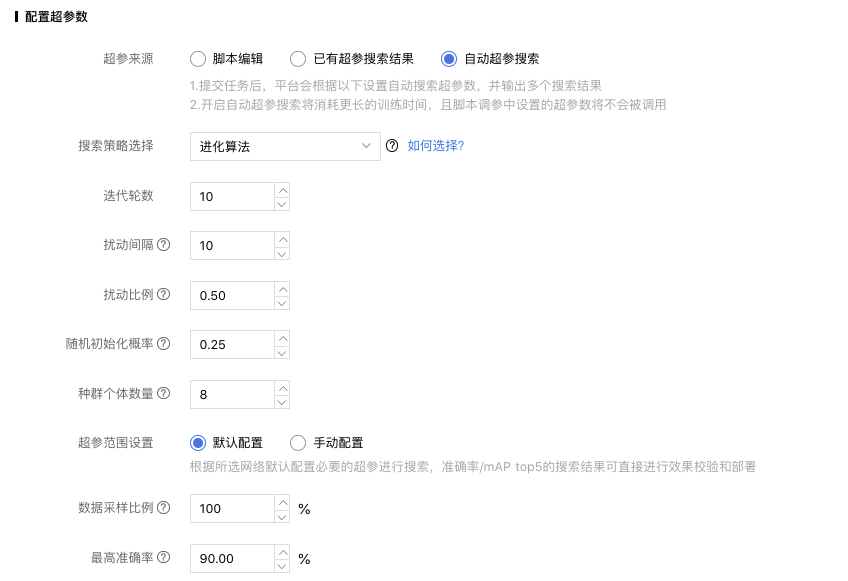This screenshot has width=848, height=581.
Task: Open the 进化算法 search strategy dropdown
Action: coord(285,146)
